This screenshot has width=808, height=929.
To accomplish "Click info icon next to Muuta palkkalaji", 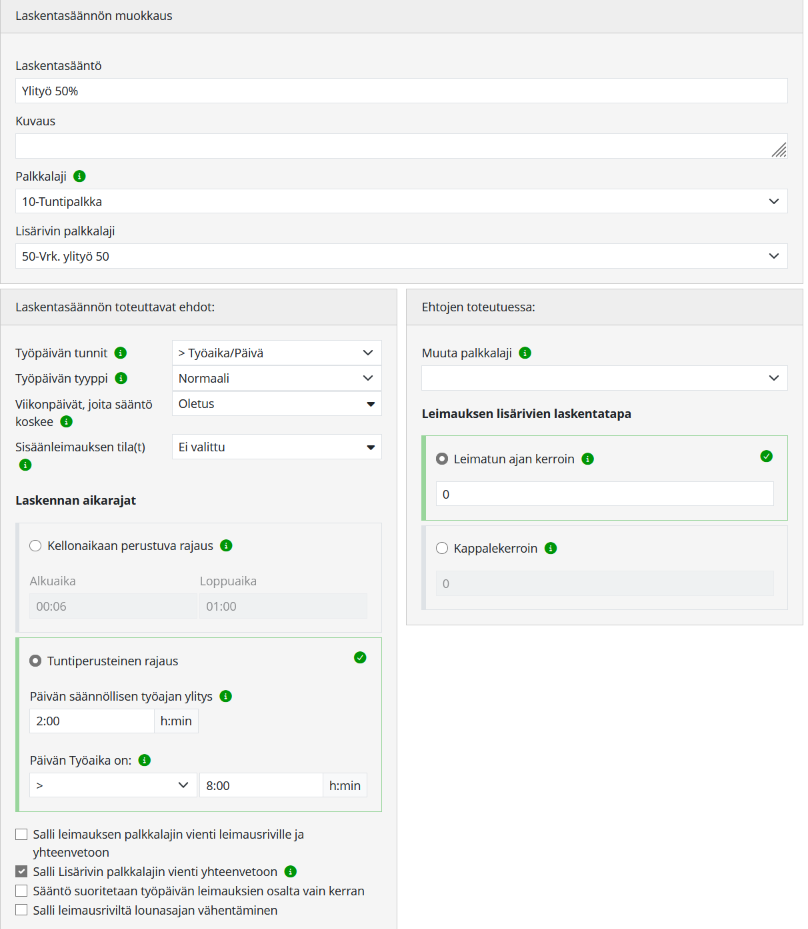I will point(526,353).
